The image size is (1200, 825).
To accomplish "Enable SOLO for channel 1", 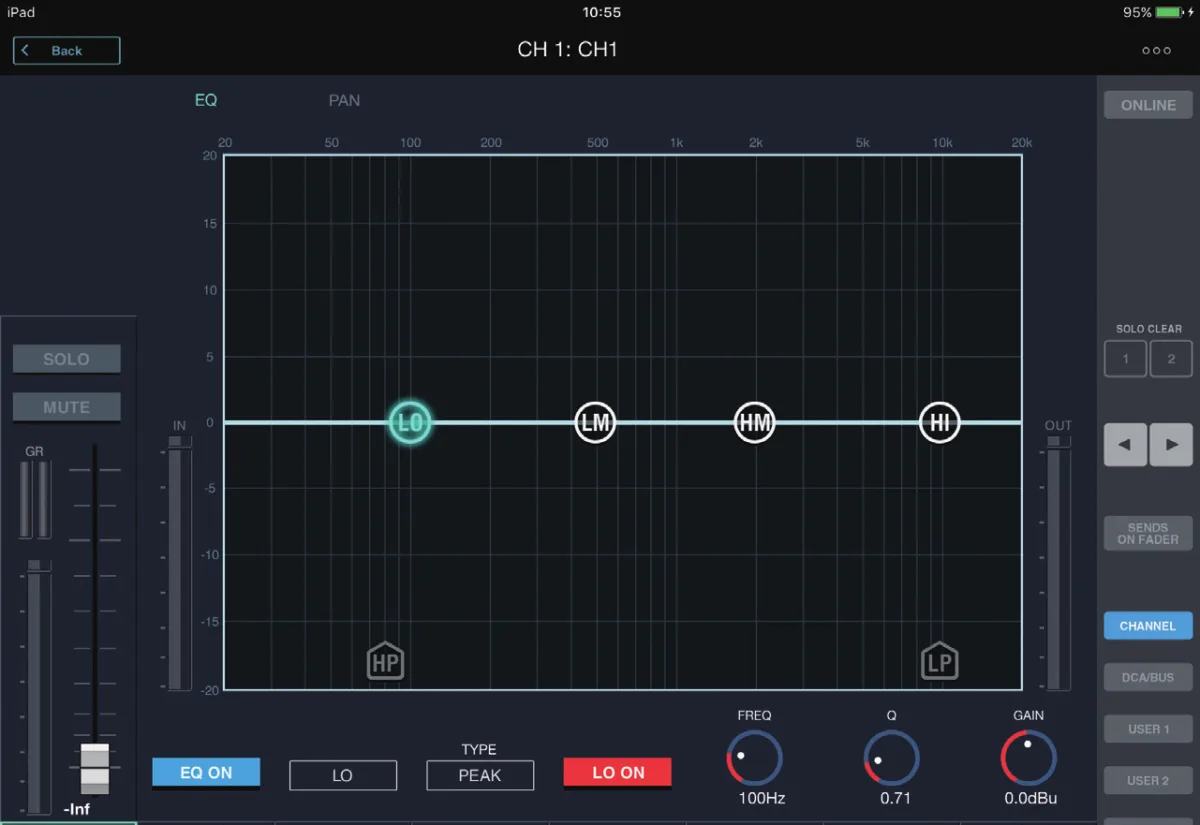I will [67, 359].
